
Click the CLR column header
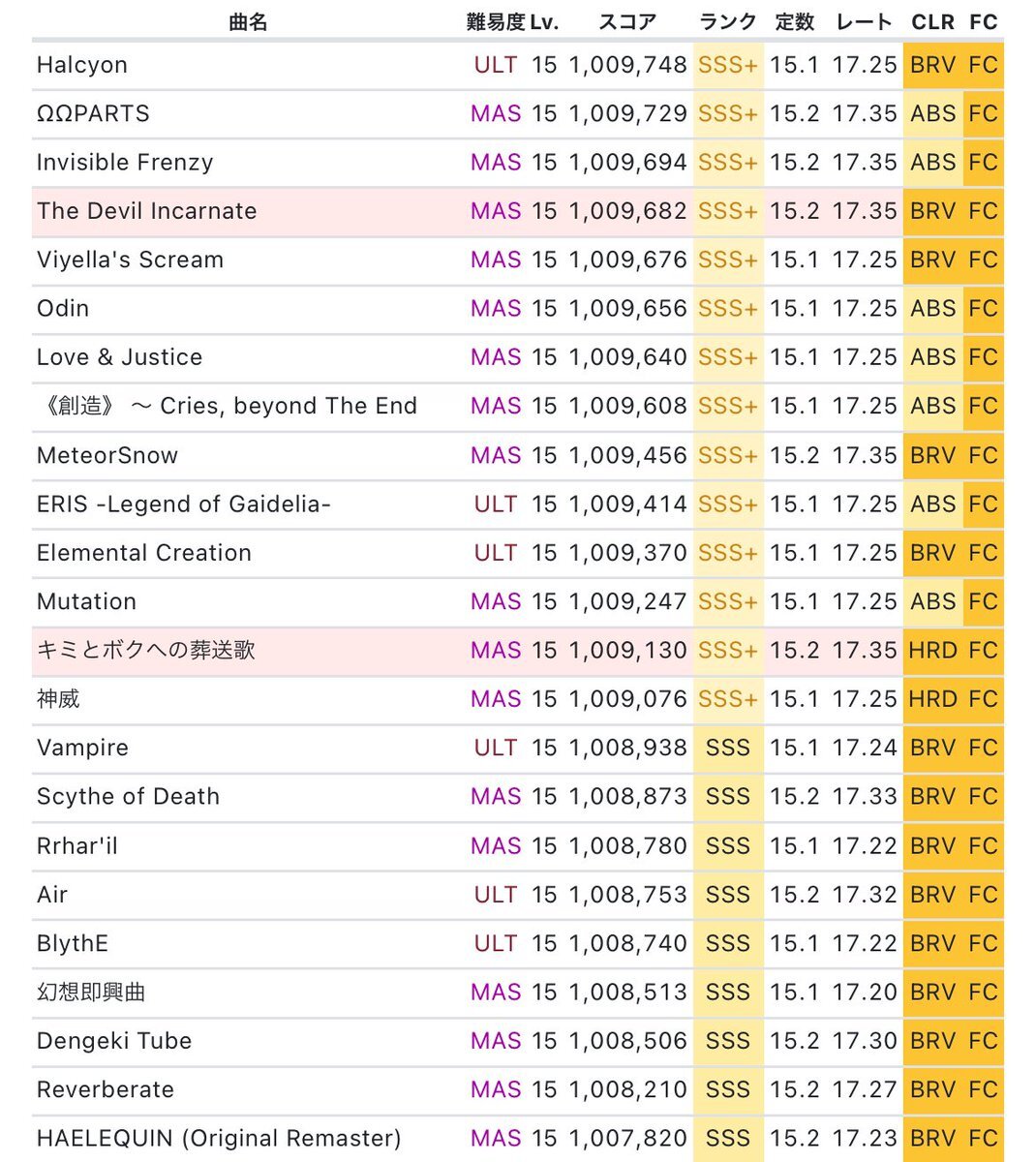932,21
